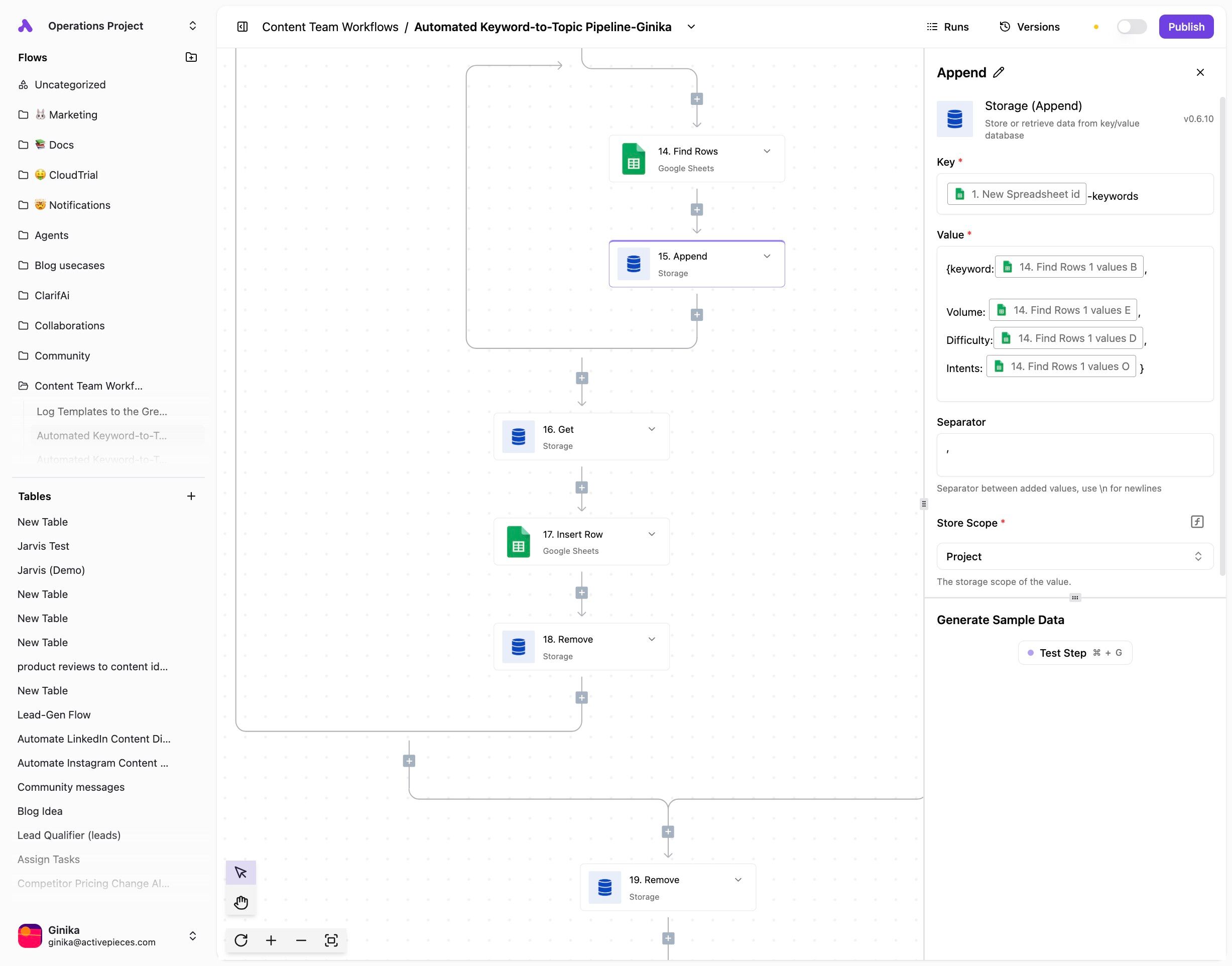Click the Separator input field
Screen dimensions: 1232x966
[x=1074, y=455]
